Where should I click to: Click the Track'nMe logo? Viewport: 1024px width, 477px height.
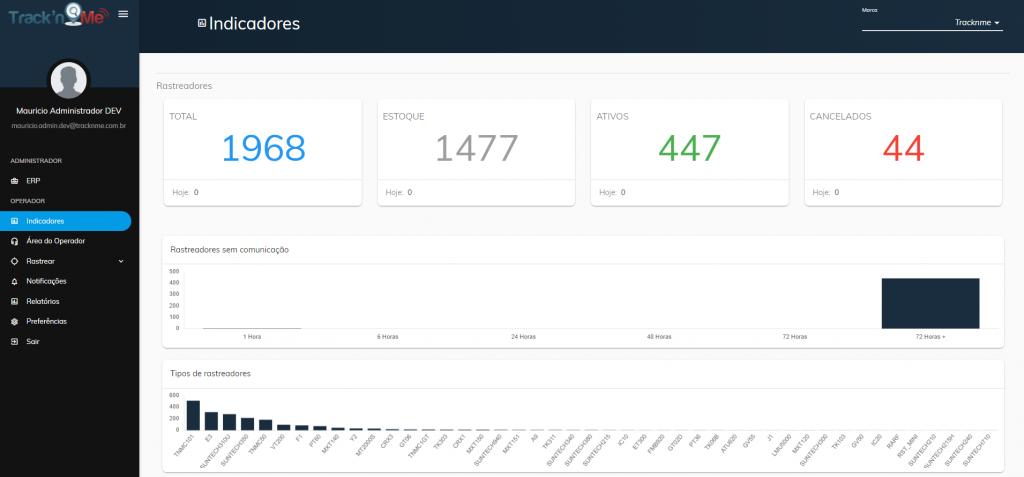pos(57,16)
